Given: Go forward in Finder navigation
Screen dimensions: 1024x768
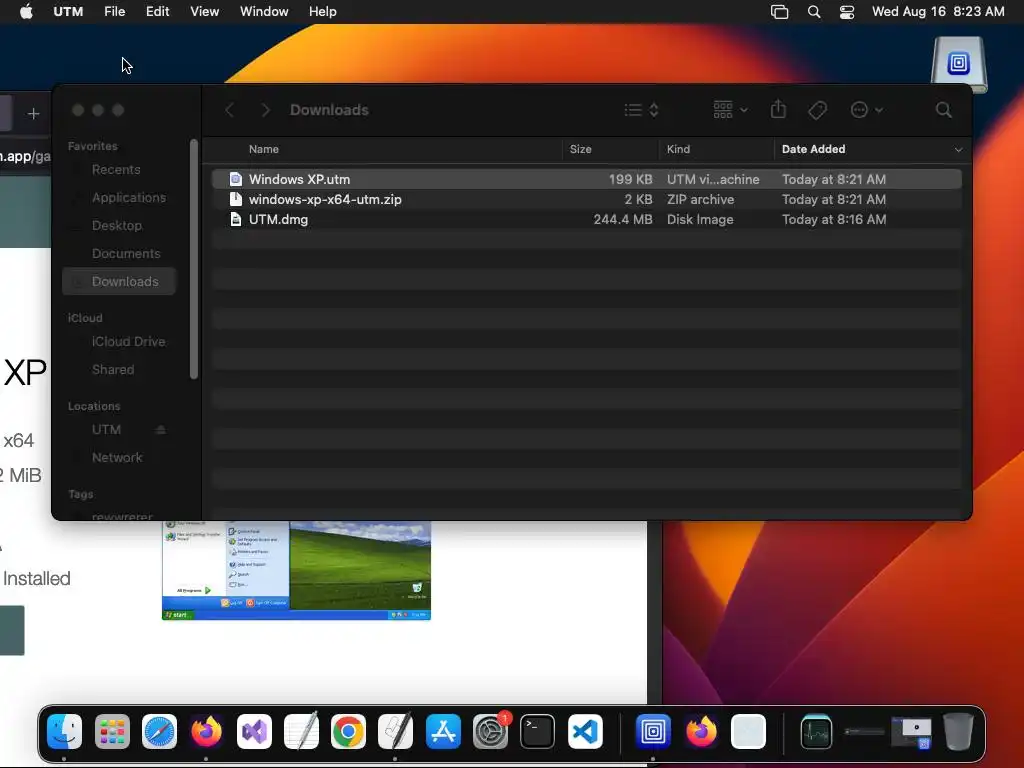Looking at the screenshot, I should pyautogui.click(x=265, y=110).
